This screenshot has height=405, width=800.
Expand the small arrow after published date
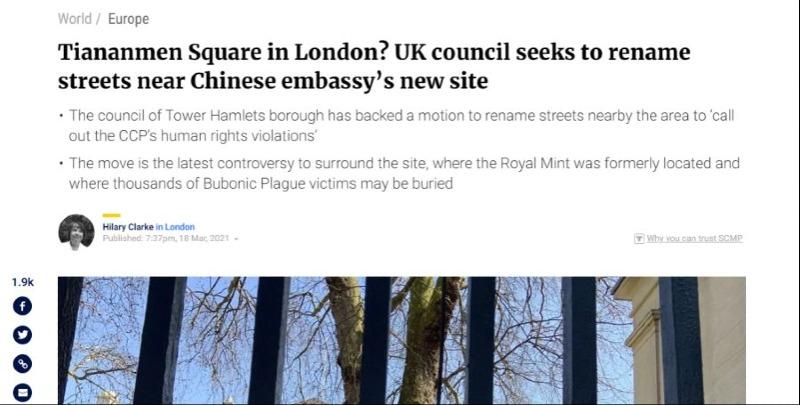tap(236, 239)
